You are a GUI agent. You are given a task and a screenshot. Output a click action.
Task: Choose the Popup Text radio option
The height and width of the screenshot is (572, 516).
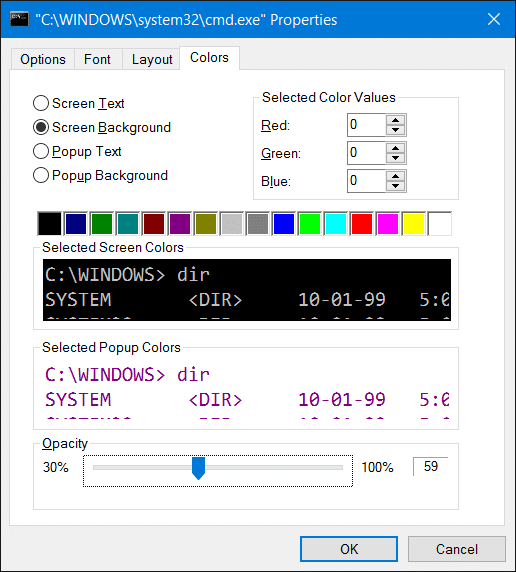(x=77, y=151)
